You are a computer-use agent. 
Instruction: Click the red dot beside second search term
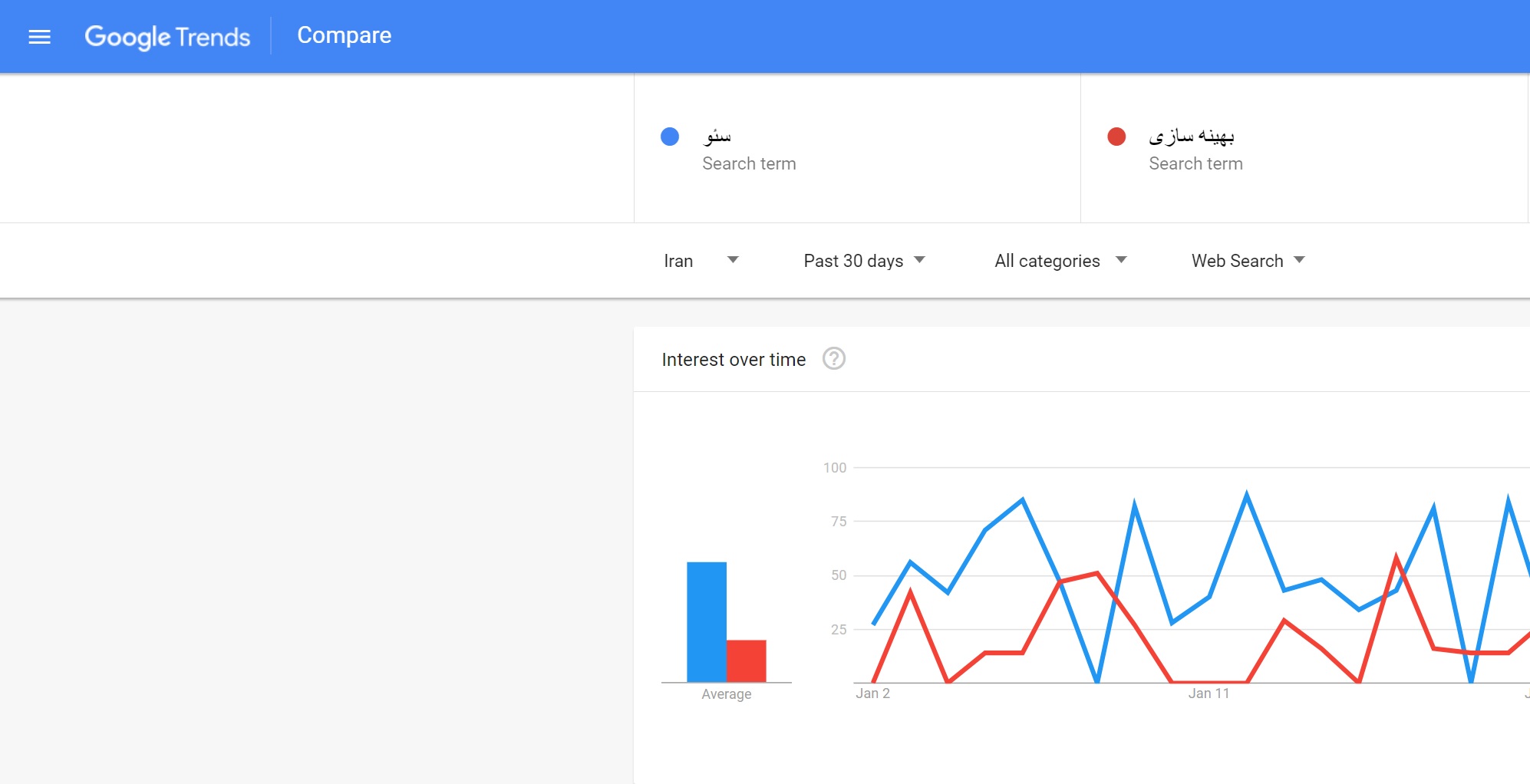(1116, 137)
